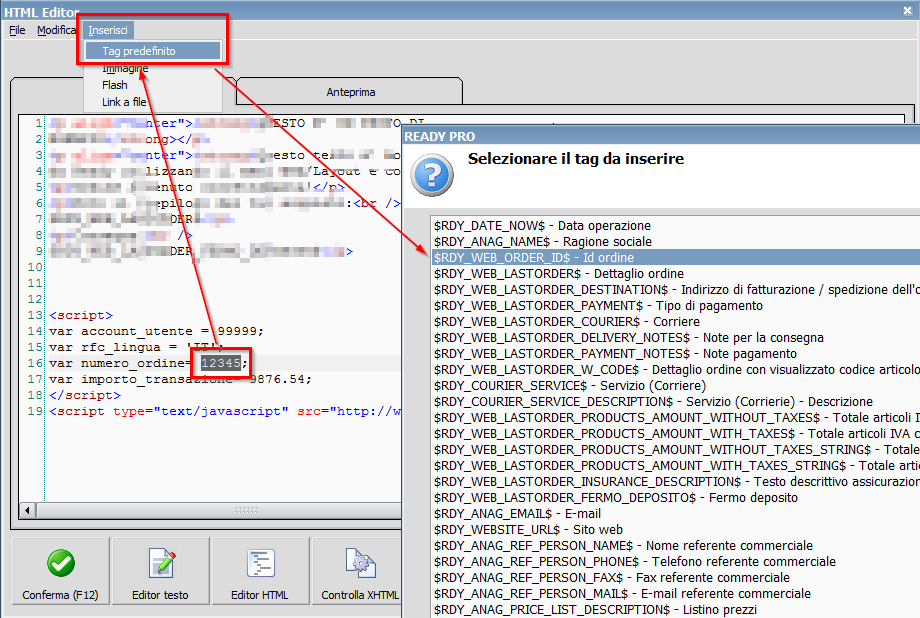Screen dimensions: 920x618
Task: Select $RDY_WEB_ORDER_ID$ - Id ordine tag
Action: [x=676, y=257]
